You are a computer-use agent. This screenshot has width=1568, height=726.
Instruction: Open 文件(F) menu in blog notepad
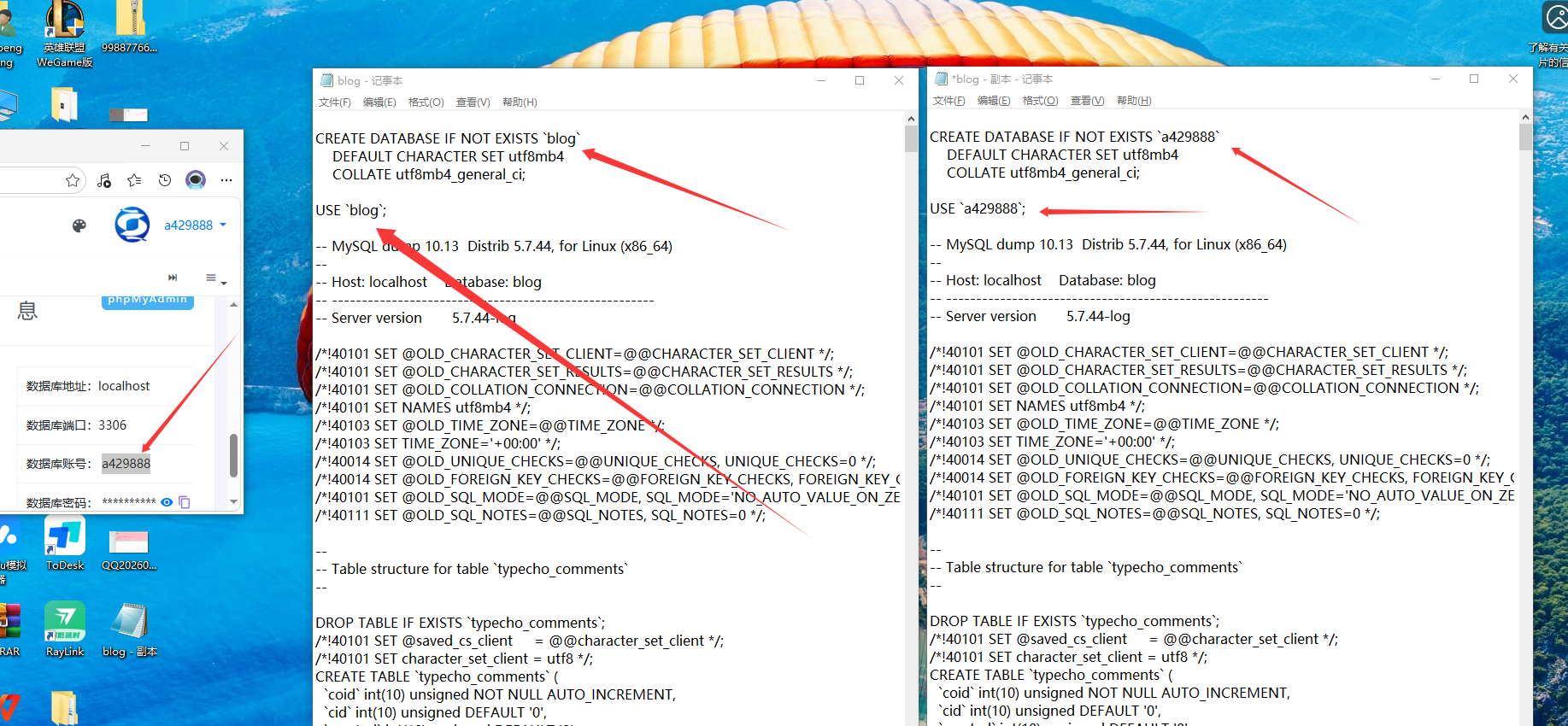[x=334, y=102]
